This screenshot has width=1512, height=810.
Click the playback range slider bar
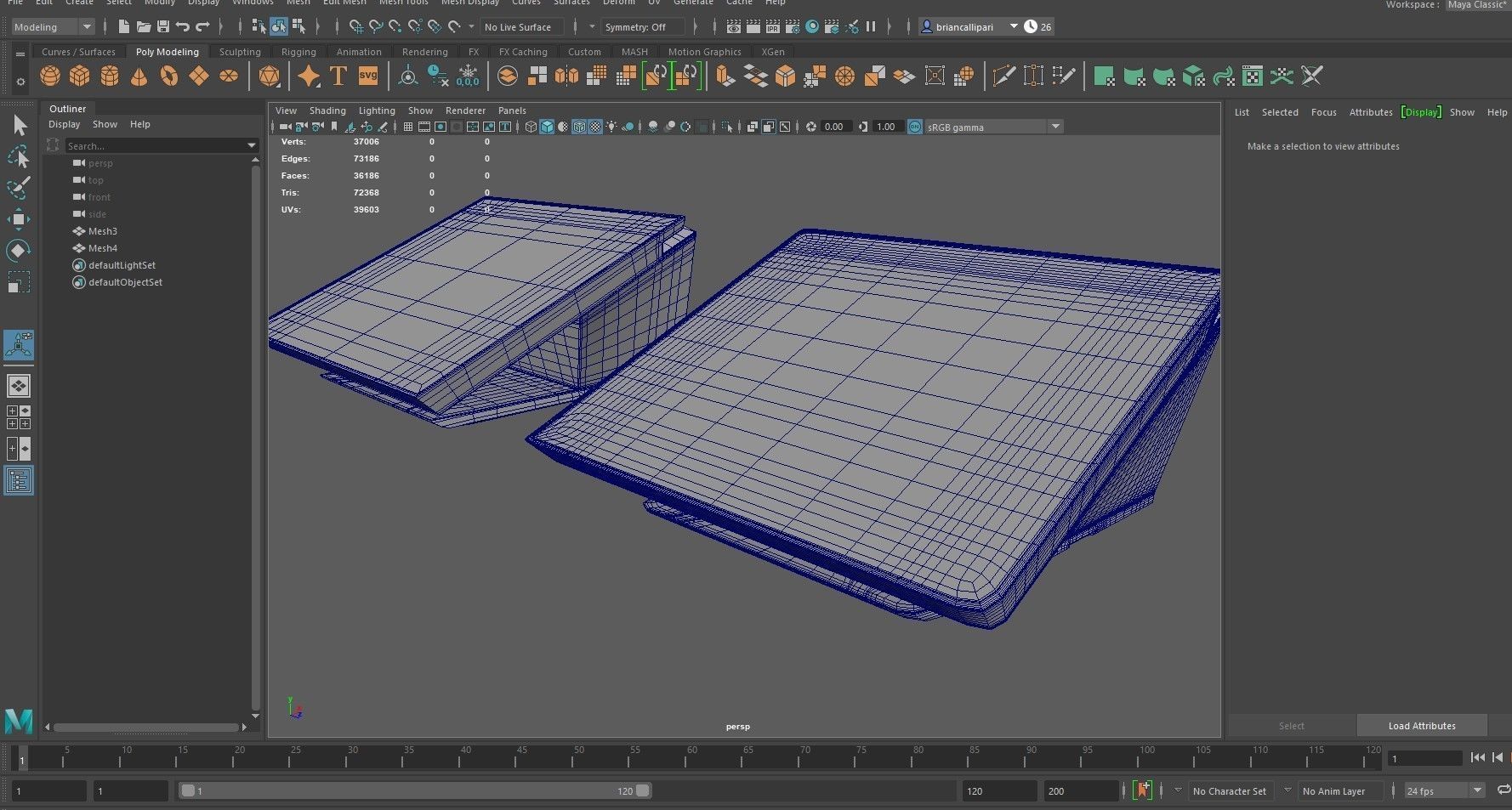point(417,790)
